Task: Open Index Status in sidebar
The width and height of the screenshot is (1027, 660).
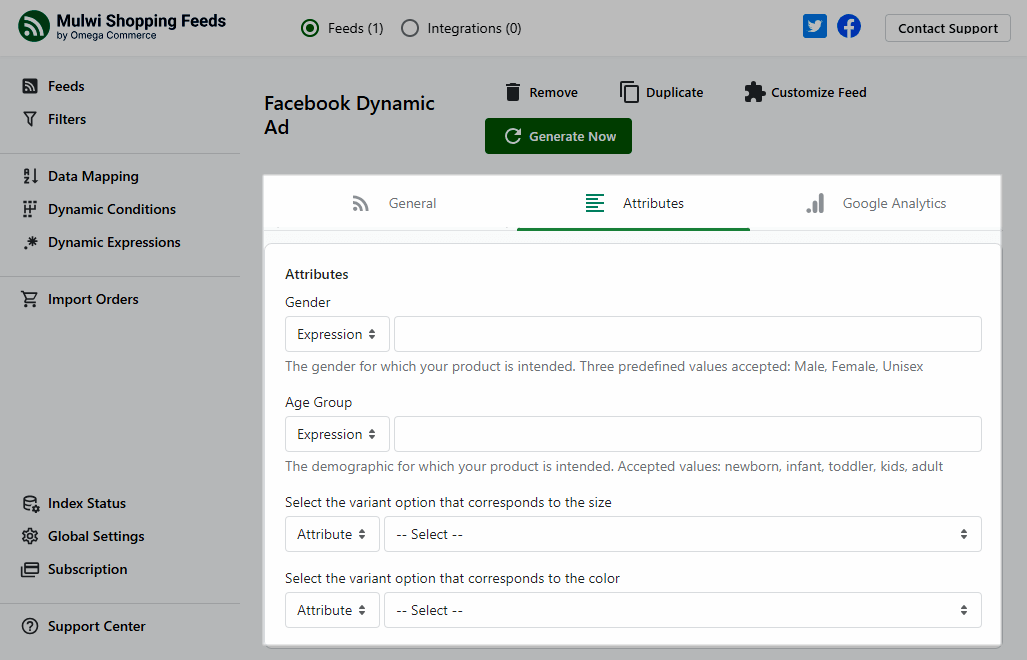Action: [86, 503]
